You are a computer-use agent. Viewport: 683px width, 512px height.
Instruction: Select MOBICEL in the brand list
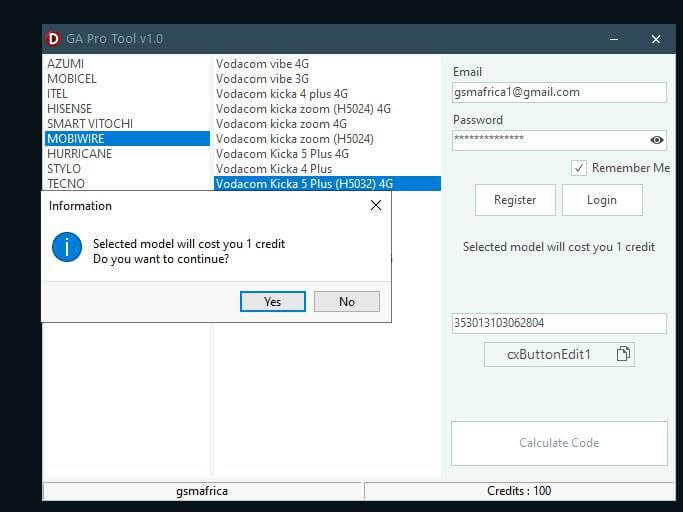127,79
